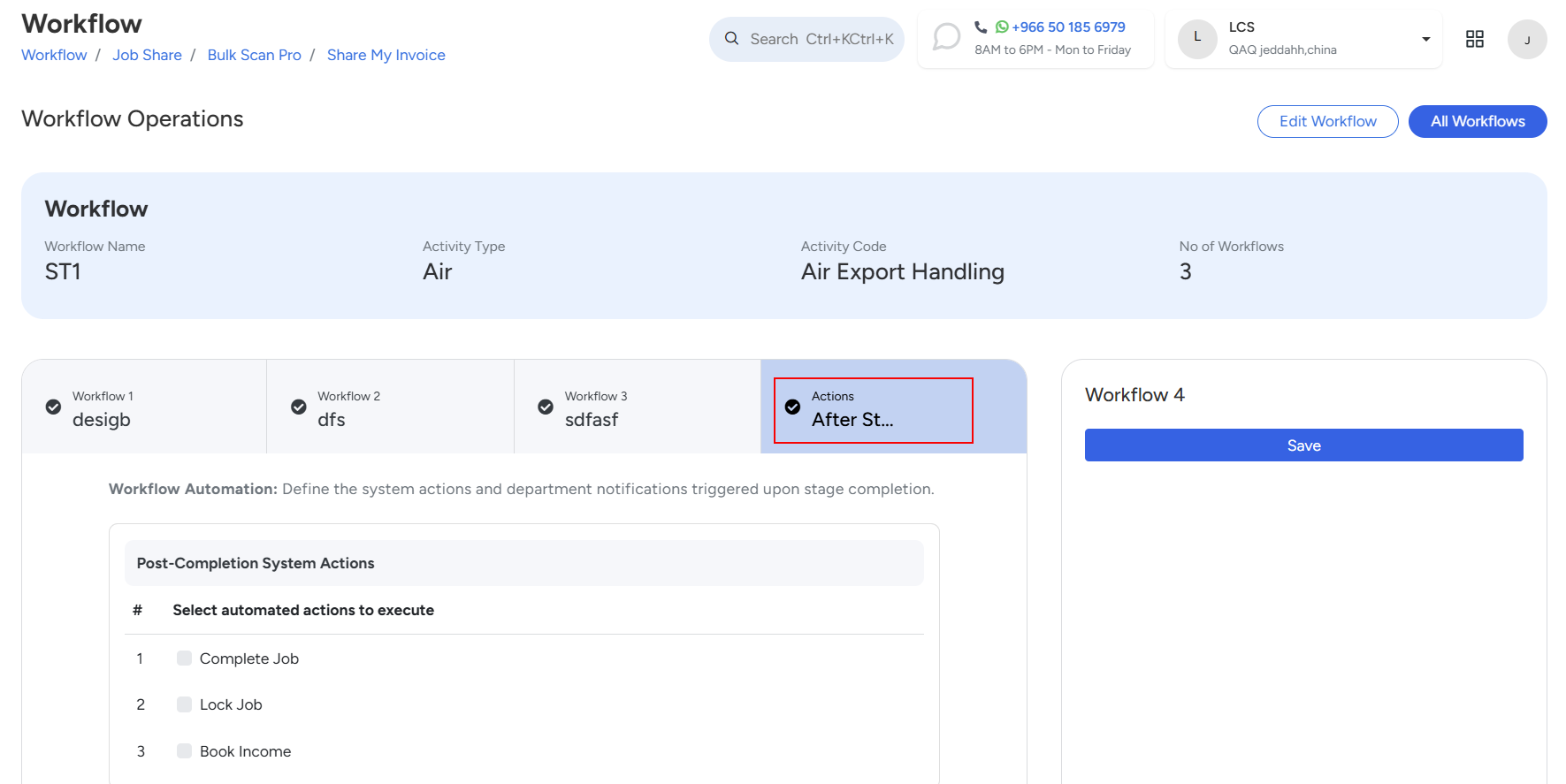The width and height of the screenshot is (1566, 784).
Task: Click the WhatsApp icon beside phone number
Action: (1002, 27)
